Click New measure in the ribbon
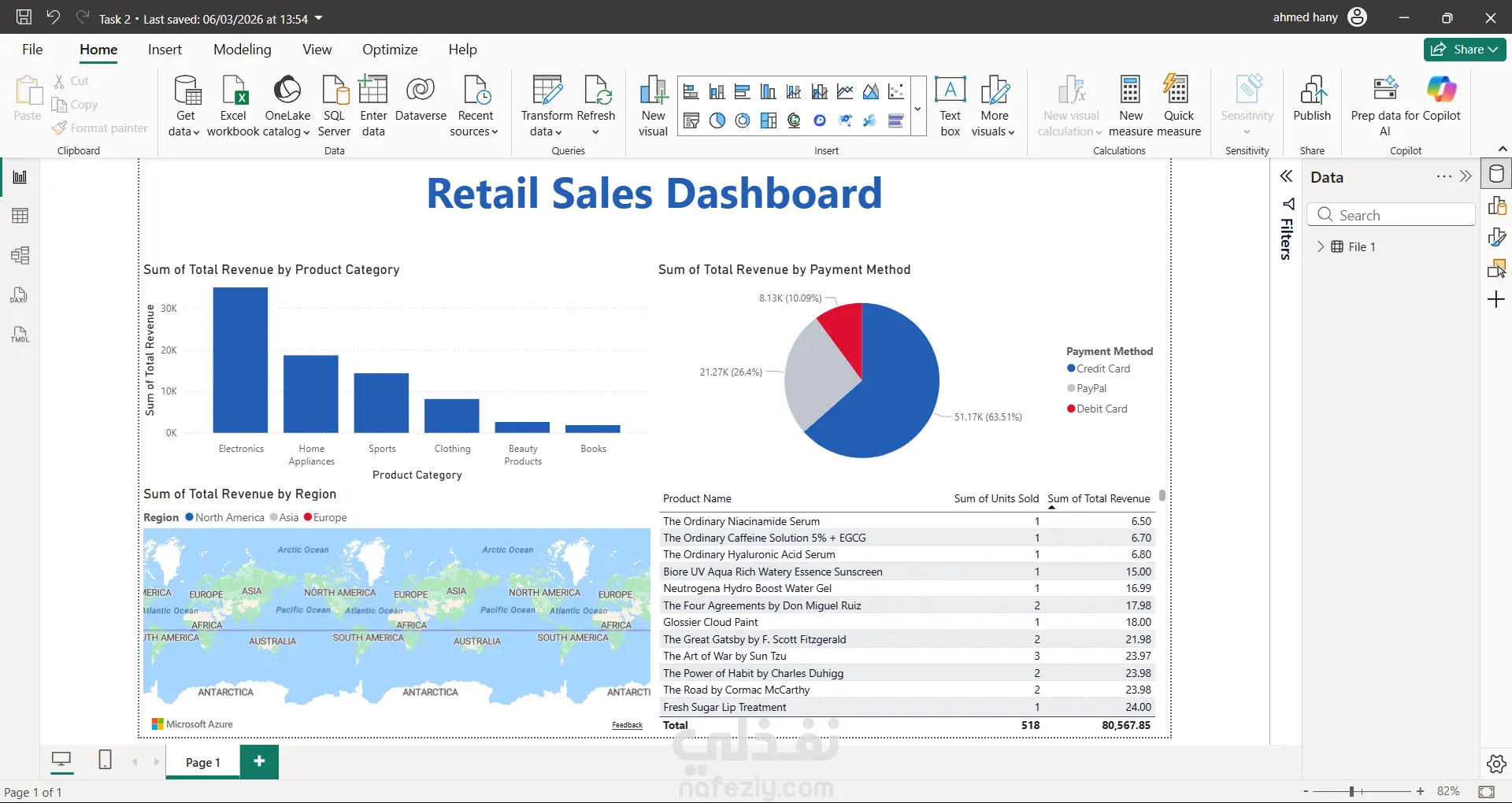The height and width of the screenshot is (803, 1512). click(x=1130, y=106)
